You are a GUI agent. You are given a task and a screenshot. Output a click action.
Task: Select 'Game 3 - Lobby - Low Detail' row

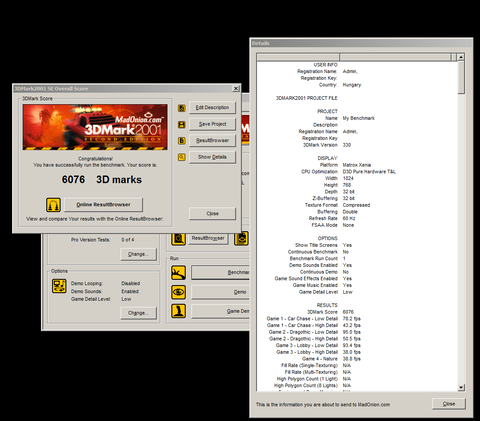tap(318, 345)
